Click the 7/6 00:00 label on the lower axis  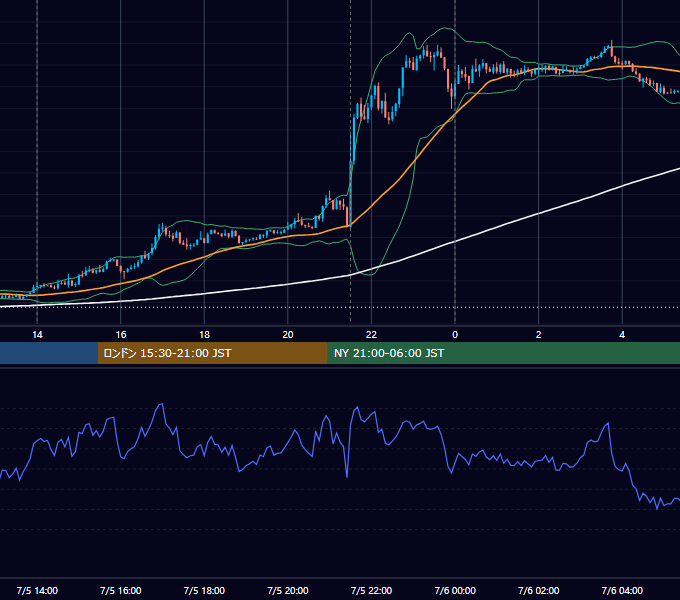[455, 590]
